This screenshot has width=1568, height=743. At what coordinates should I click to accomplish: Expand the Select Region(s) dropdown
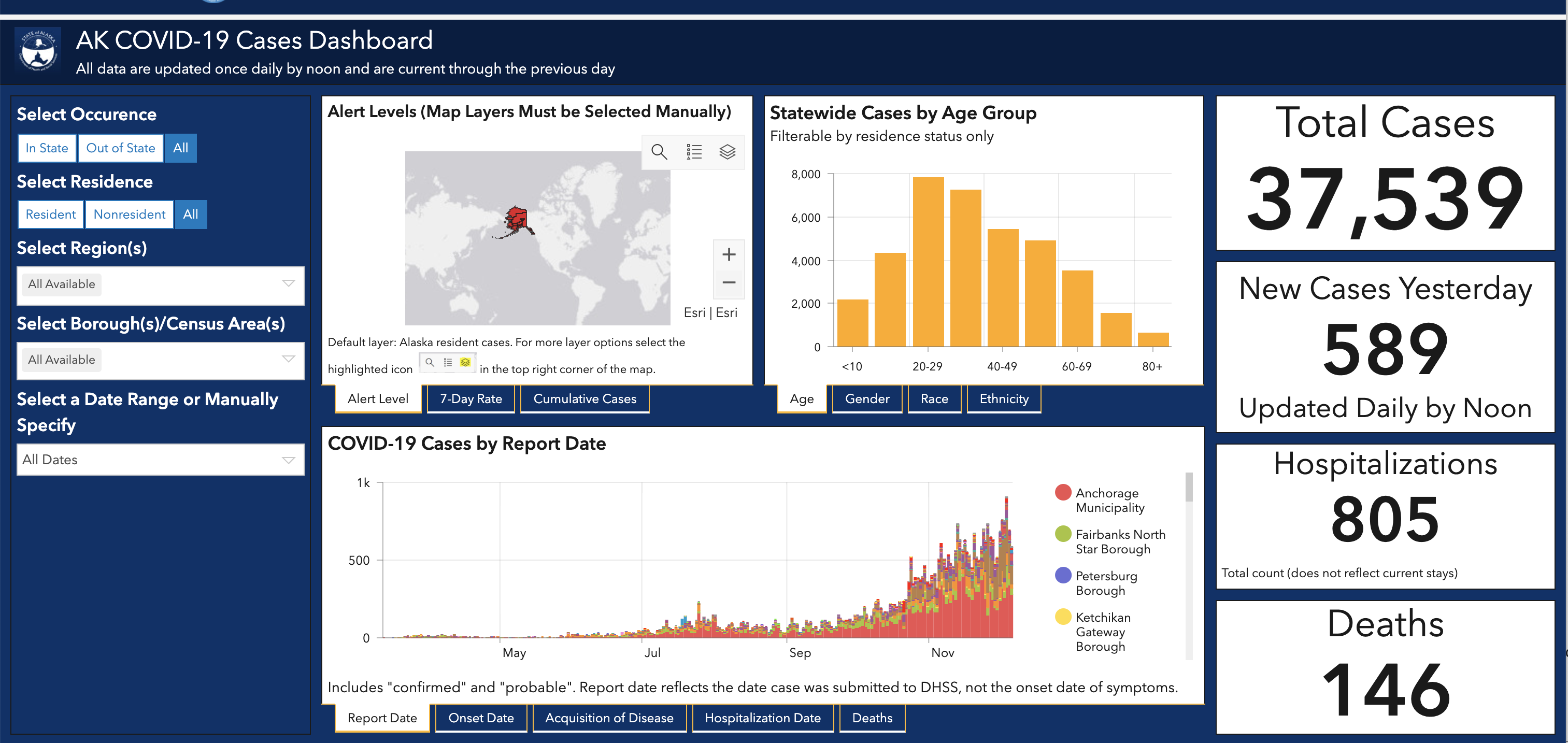[160, 285]
